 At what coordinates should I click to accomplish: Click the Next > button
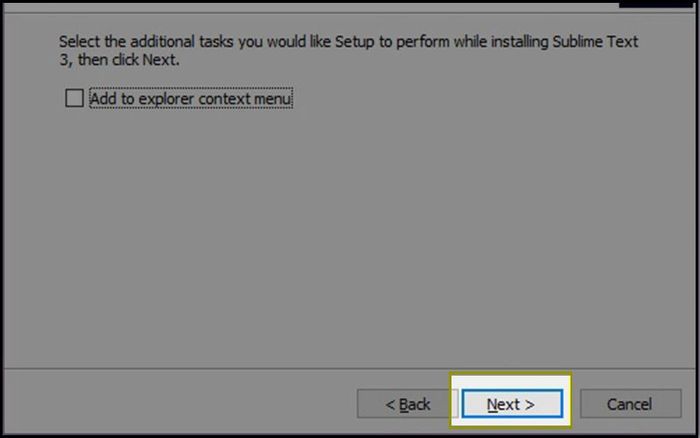512,404
